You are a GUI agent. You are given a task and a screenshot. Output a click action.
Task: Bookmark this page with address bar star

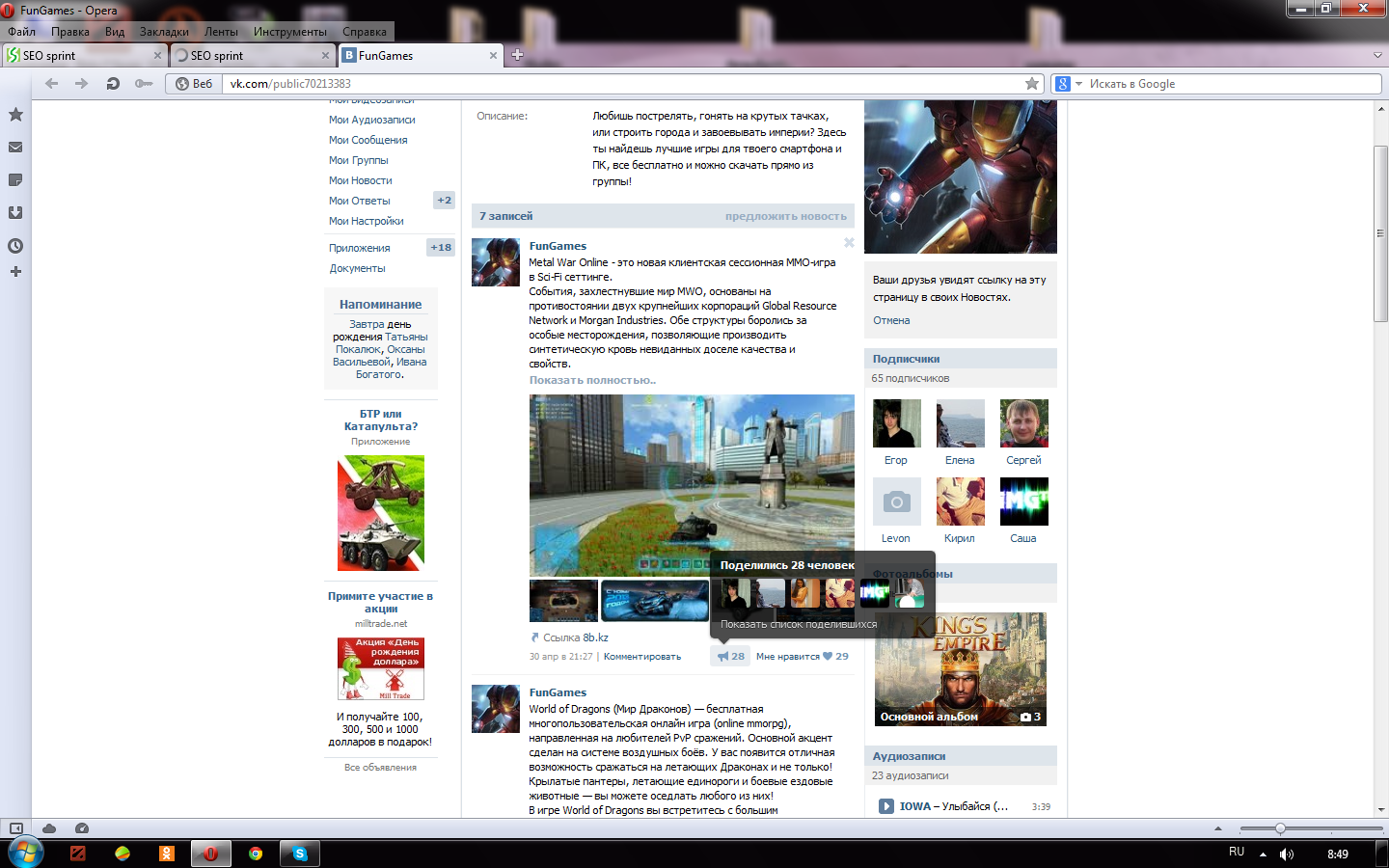point(1032,84)
